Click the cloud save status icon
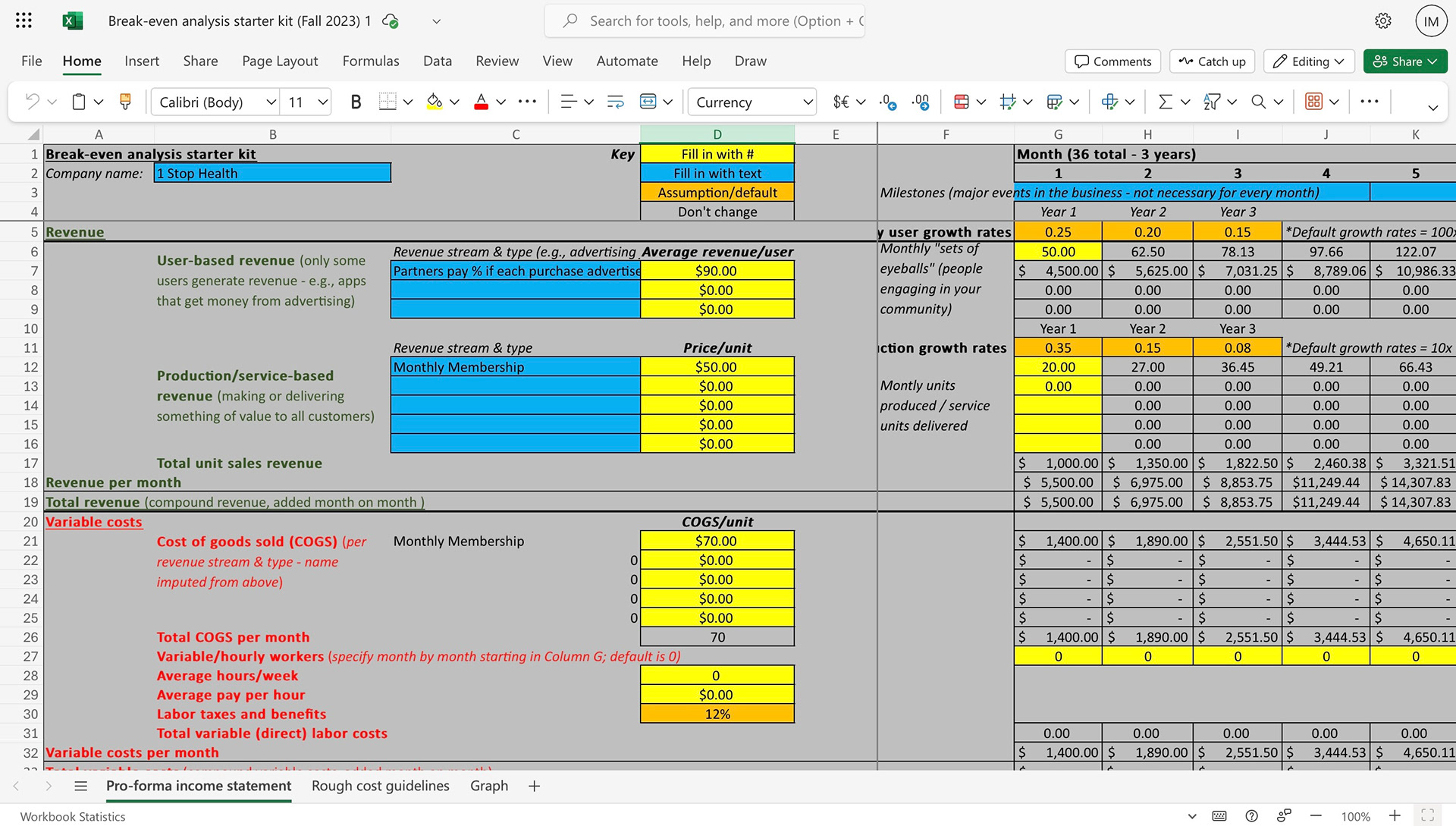The height and width of the screenshot is (826, 1456). (x=391, y=21)
